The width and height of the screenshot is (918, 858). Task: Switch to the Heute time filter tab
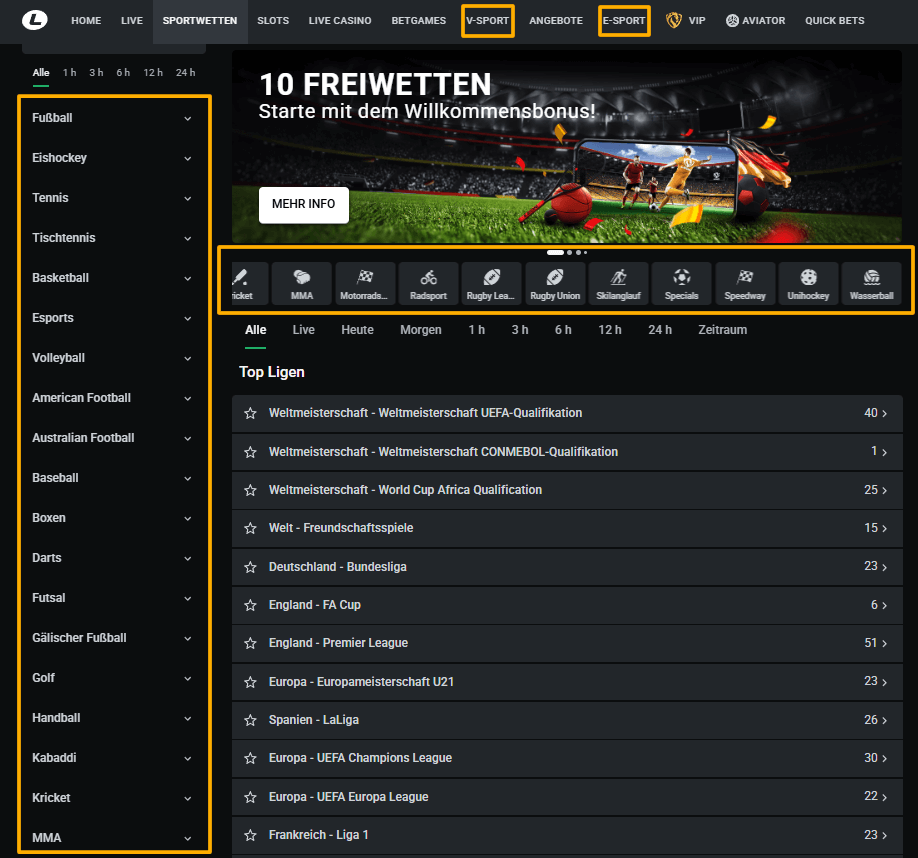click(x=357, y=330)
